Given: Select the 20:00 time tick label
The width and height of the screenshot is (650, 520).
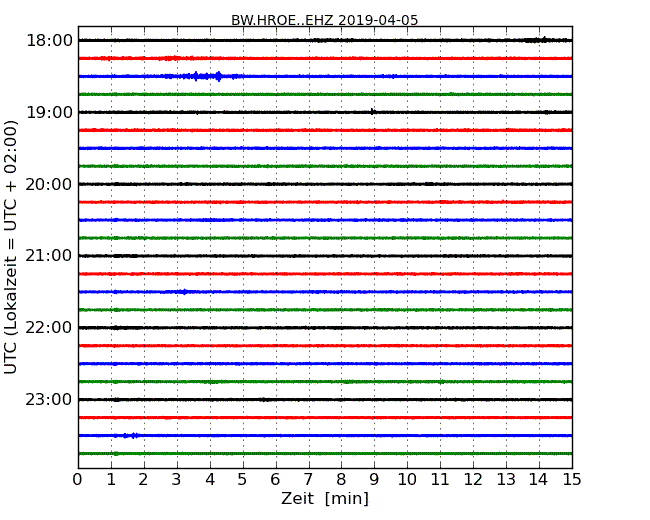Looking at the screenshot, I should [x=49, y=184].
